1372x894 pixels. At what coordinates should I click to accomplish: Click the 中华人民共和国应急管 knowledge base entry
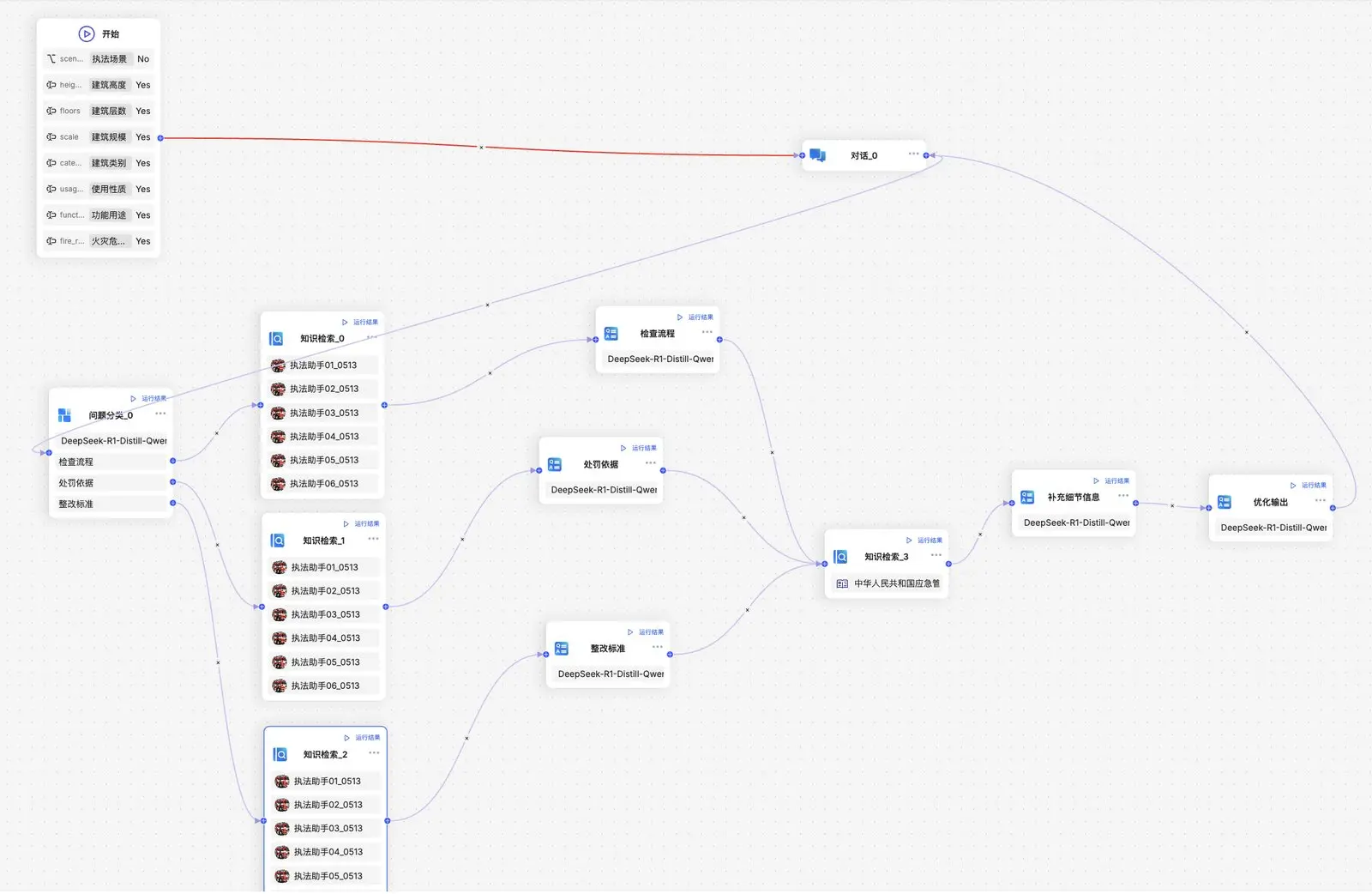(887, 583)
